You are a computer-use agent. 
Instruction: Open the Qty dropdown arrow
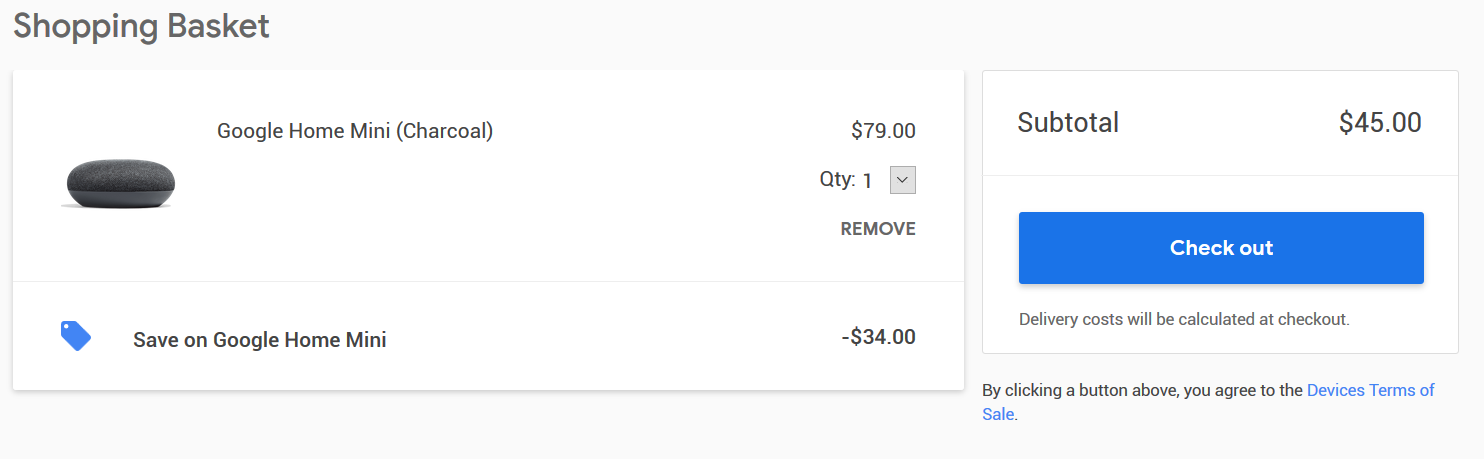[903, 180]
